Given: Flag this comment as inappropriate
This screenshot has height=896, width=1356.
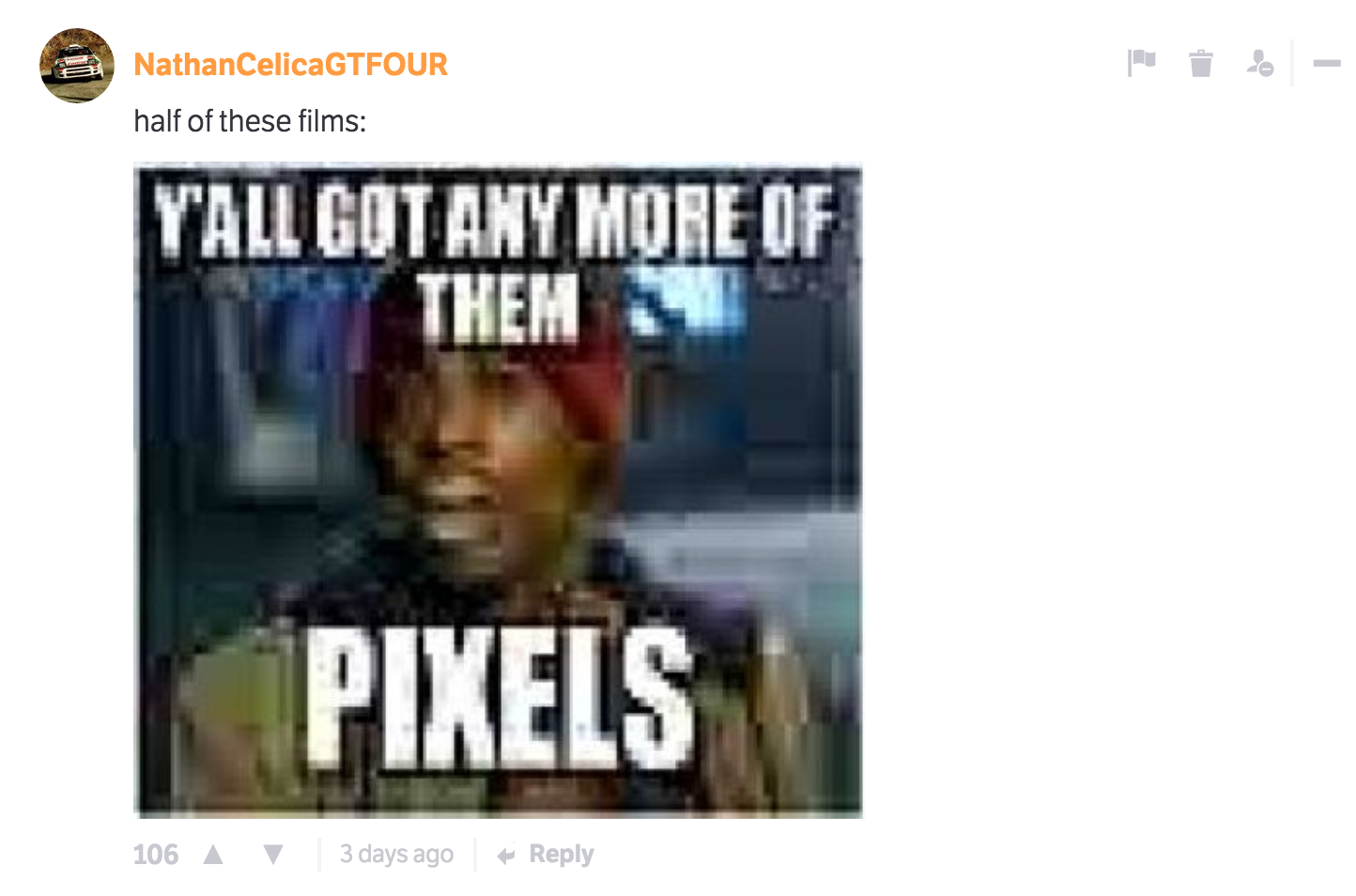Looking at the screenshot, I should [1141, 63].
